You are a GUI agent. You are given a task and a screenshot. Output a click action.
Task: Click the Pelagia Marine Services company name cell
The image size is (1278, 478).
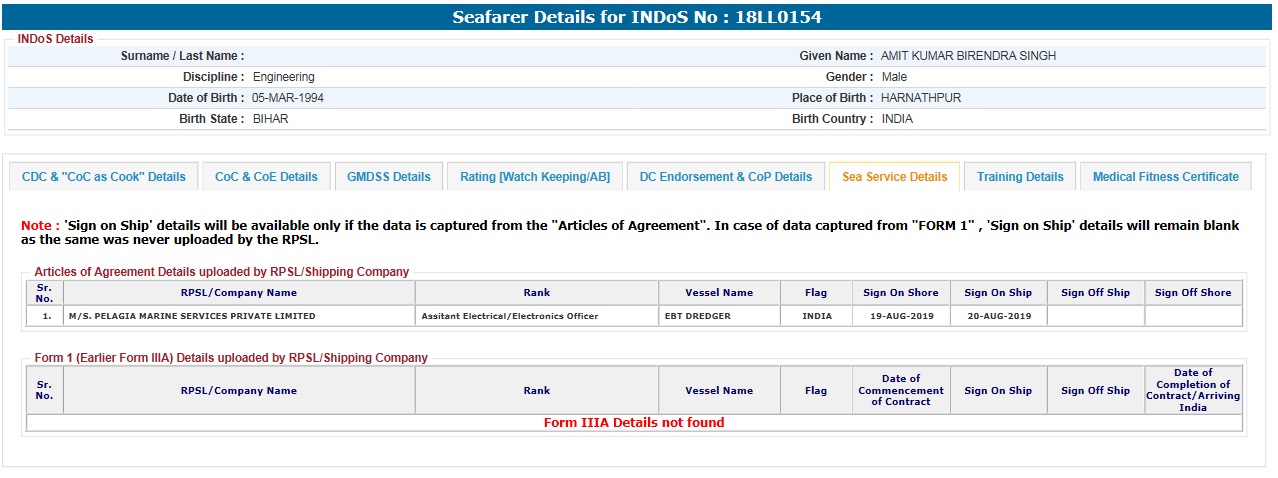(191, 316)
